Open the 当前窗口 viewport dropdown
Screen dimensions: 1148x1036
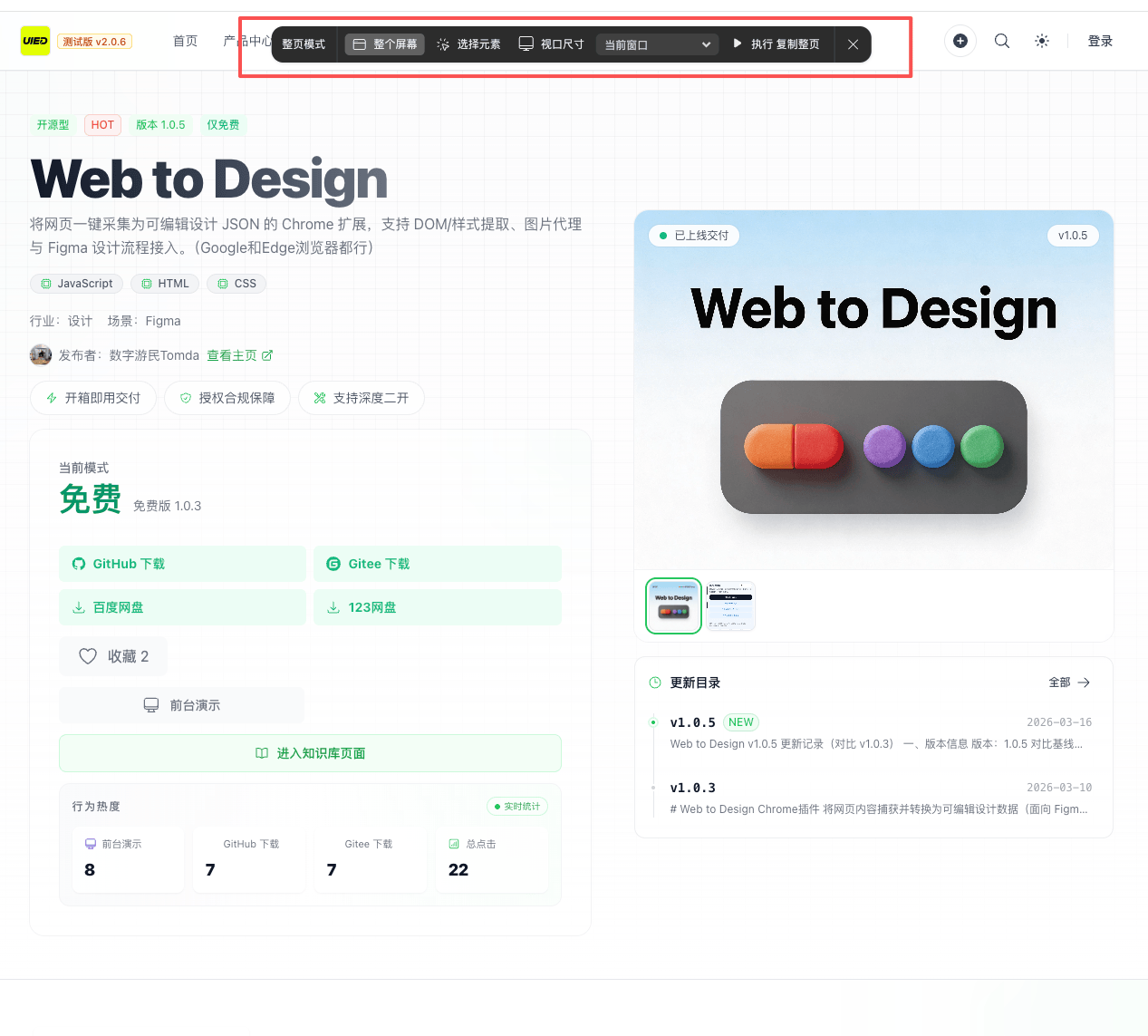point(657,44)
